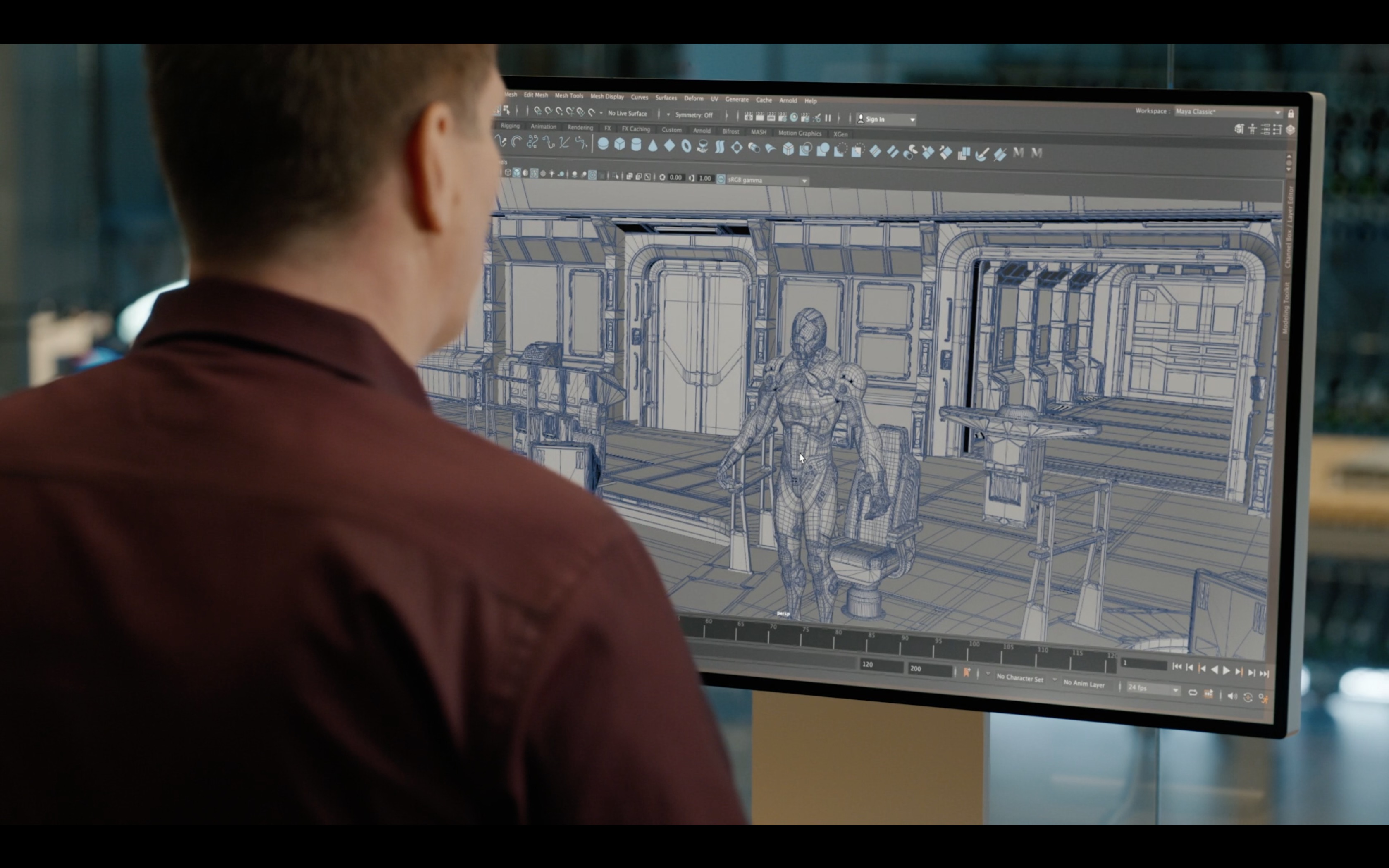Click the Pause viewport icon

coord(828,118)
